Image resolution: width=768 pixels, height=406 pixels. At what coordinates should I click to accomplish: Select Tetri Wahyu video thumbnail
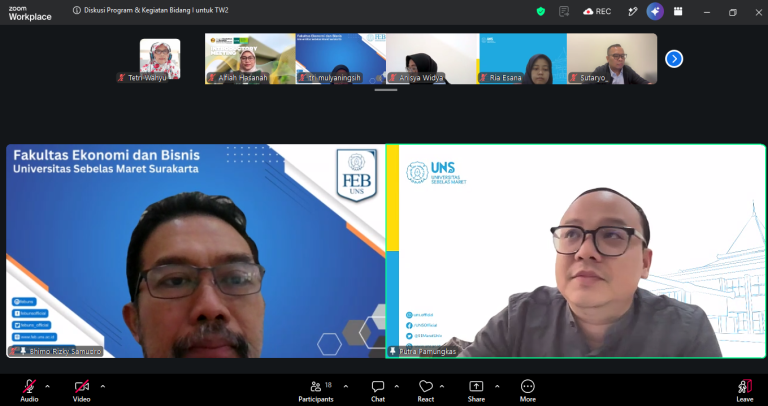tap(160, 59)
